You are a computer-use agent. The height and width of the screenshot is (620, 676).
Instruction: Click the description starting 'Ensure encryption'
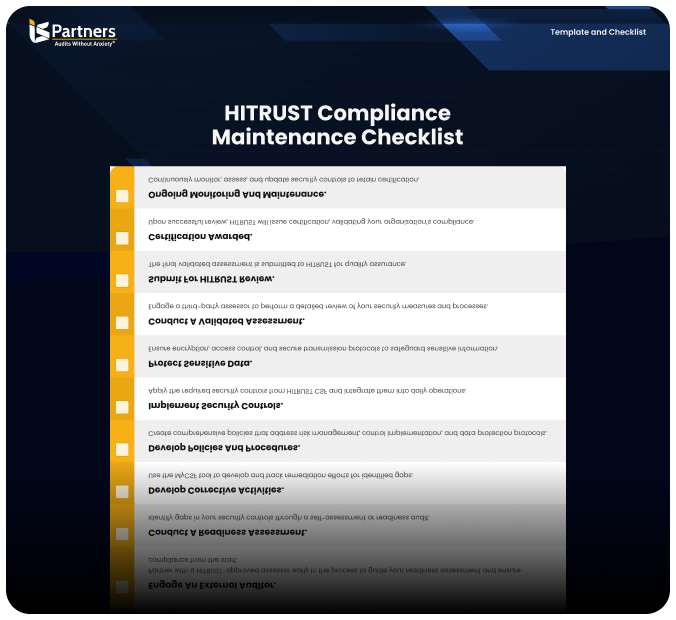pyautogui.click(x=323, y=348)
